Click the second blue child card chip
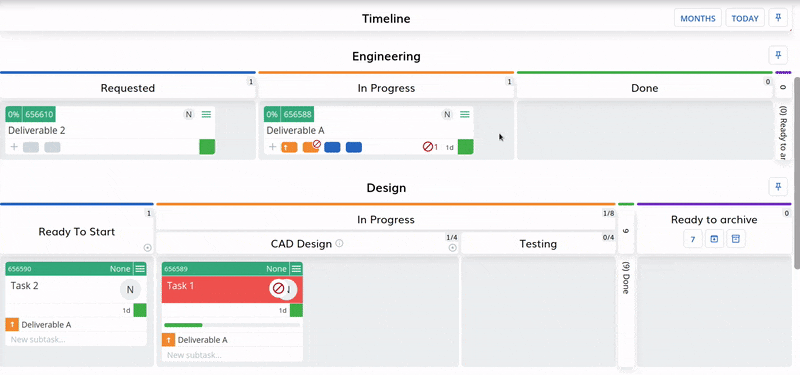The width and height of the screenshot is (800, 375). (x=354, y=147)
